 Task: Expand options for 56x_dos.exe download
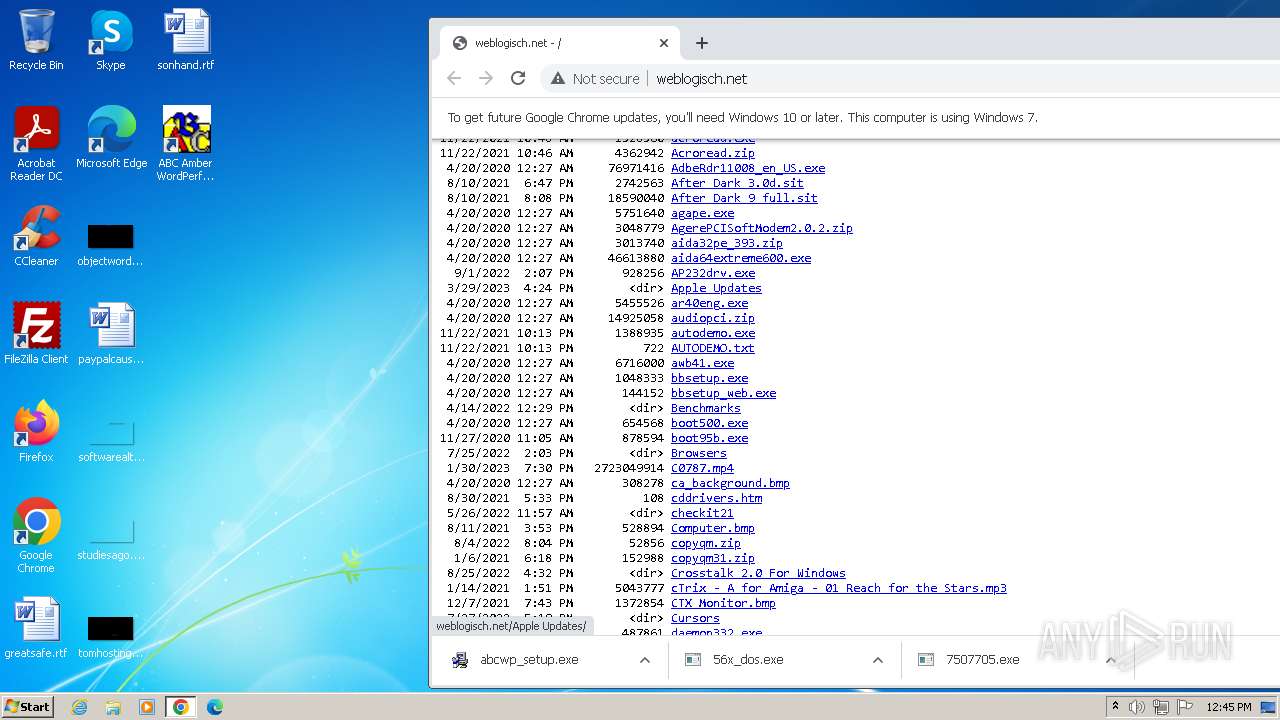pos(878,660)
